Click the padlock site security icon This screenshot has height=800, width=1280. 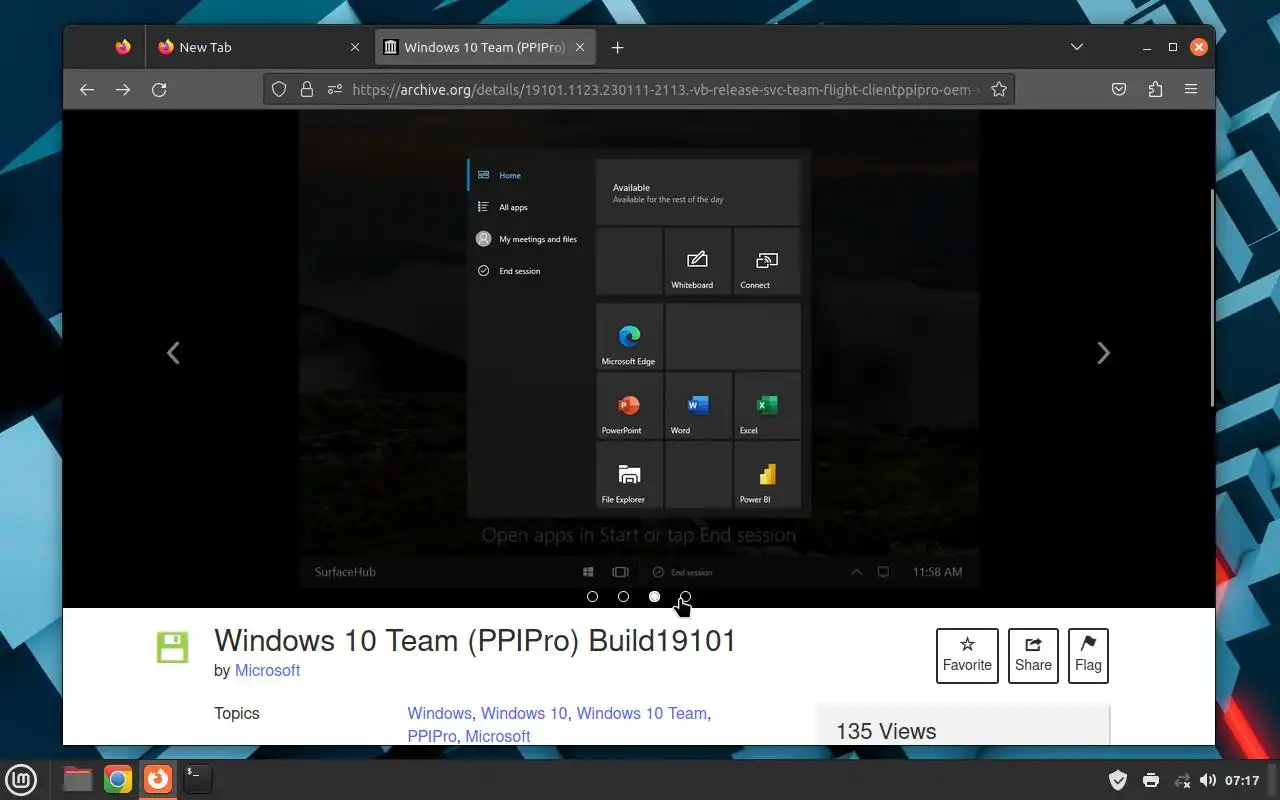[307, 89]
